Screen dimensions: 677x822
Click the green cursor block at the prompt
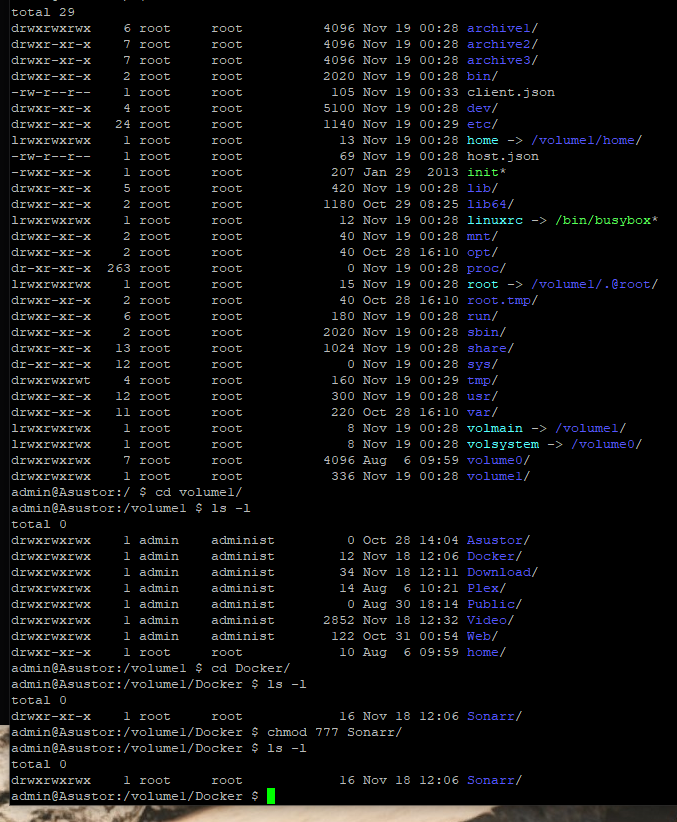coord(271,796)
